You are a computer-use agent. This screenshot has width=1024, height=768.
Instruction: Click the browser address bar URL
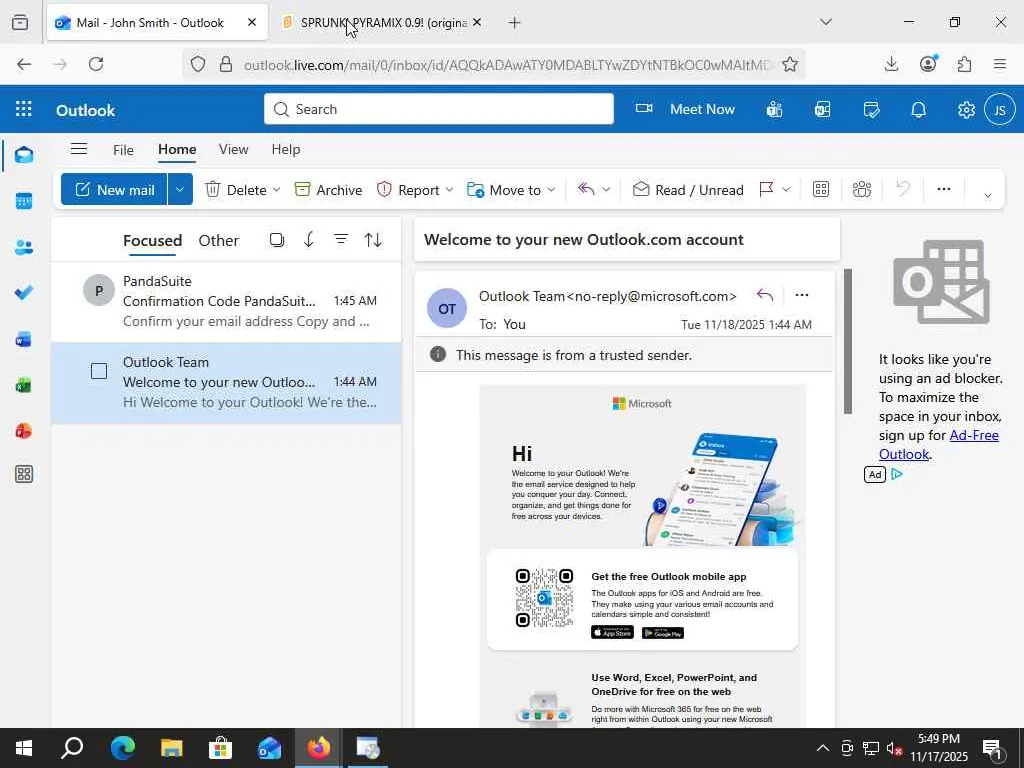(508, 65)
